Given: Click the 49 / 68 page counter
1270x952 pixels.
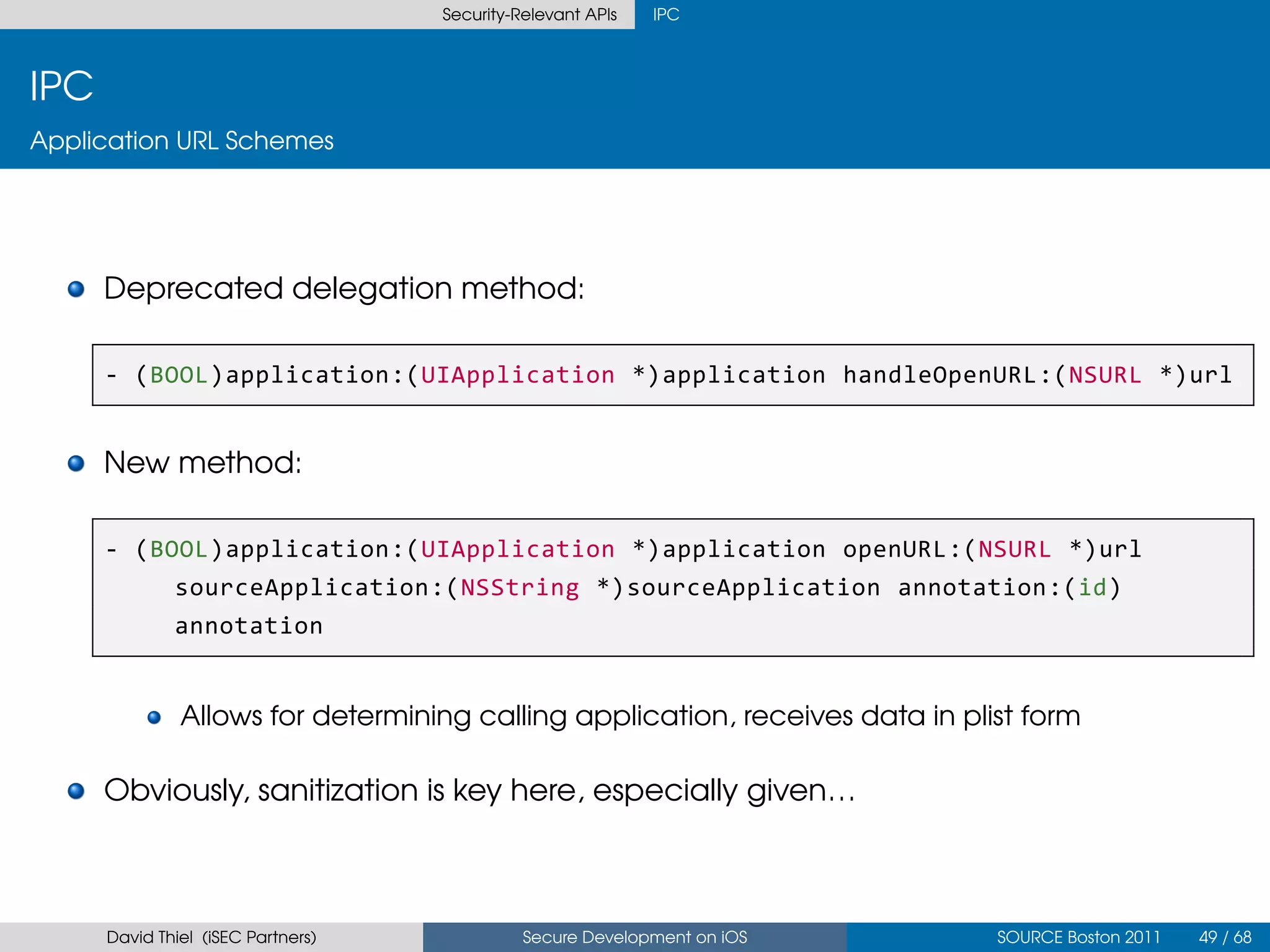Looking at the screenshot, I should point(1225,937).
